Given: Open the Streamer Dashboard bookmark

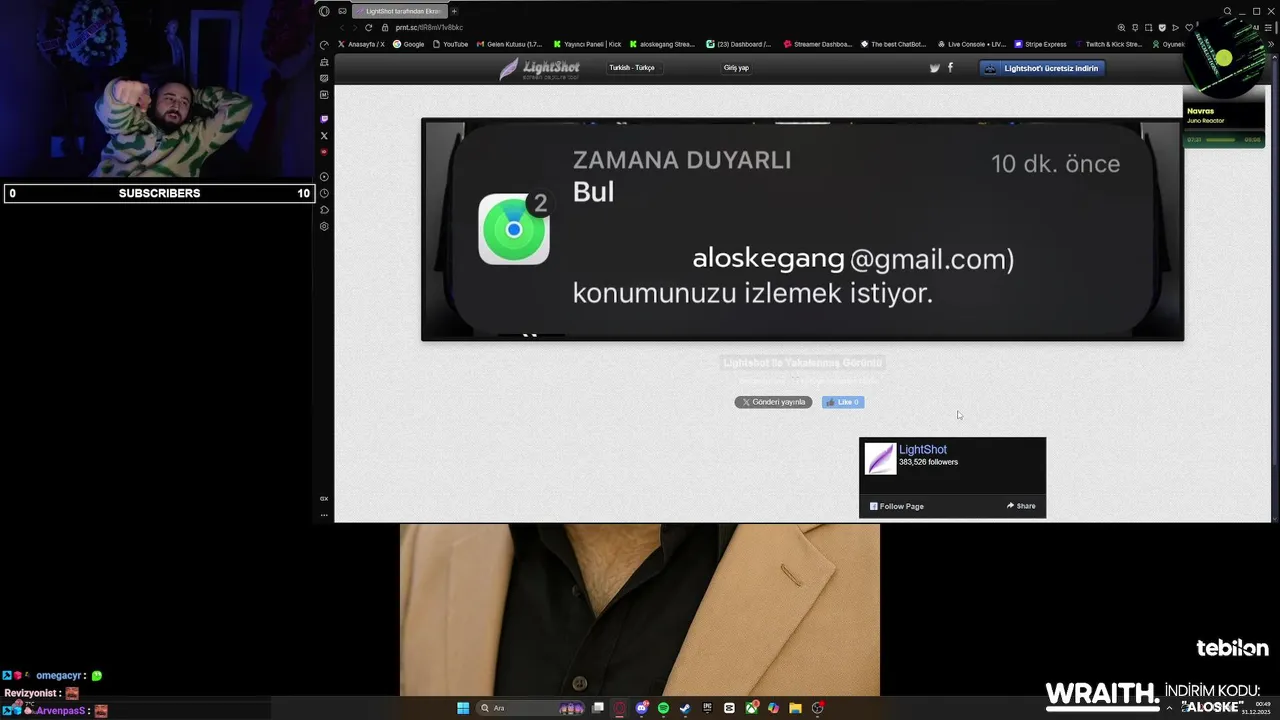Looking at the screenshot, I should coord(818,44).
